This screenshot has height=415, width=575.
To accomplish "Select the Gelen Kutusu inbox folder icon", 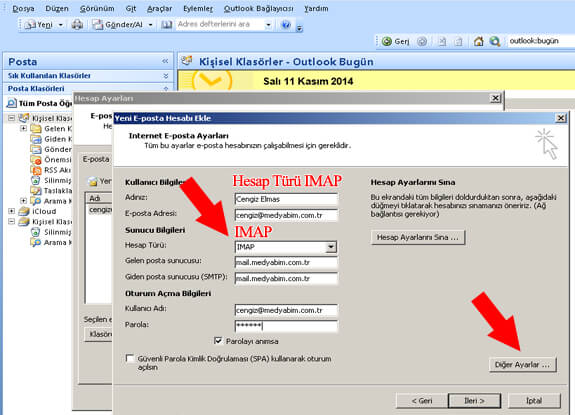I will click(36, 128).
